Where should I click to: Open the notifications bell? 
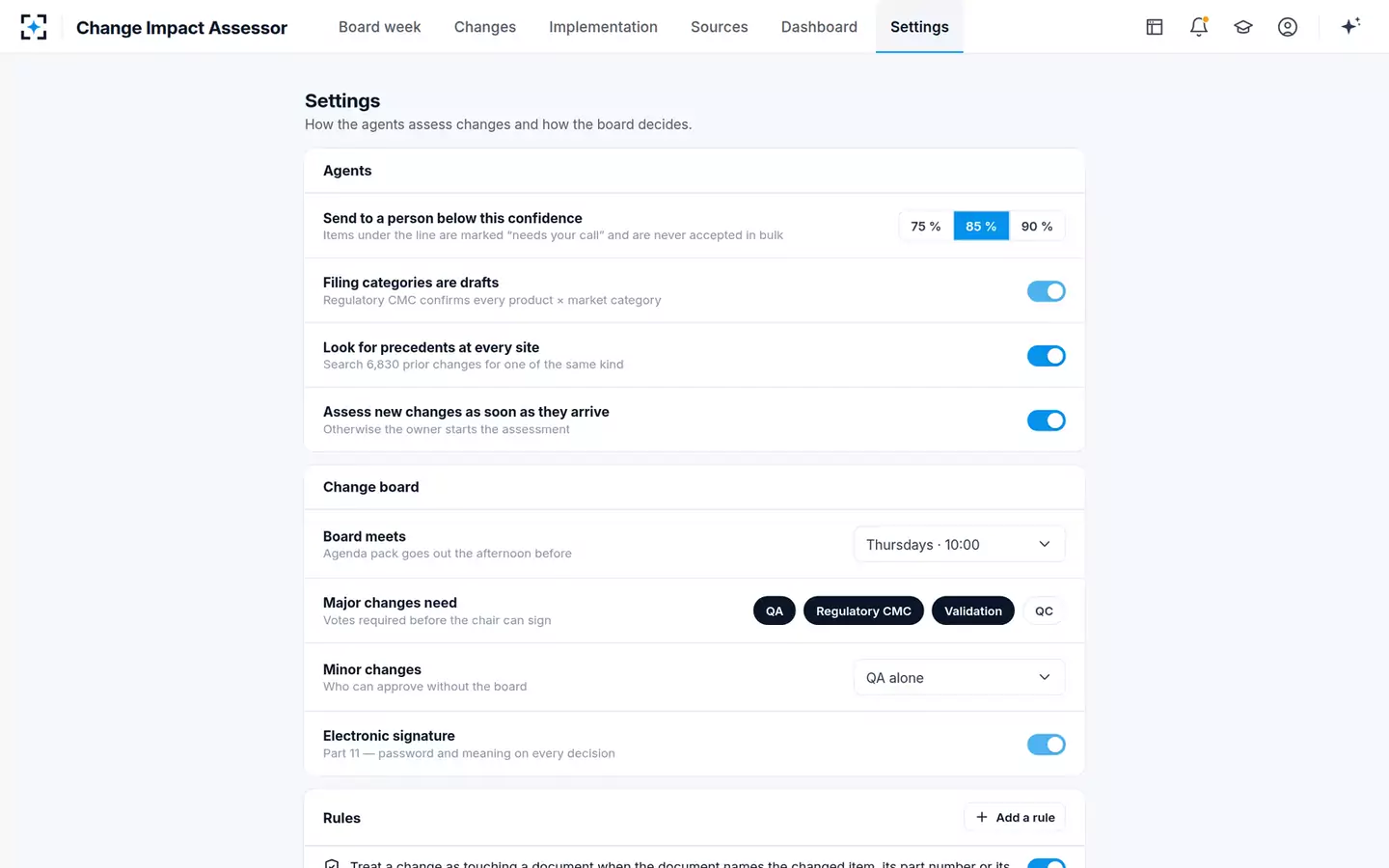pos(1199,27)
